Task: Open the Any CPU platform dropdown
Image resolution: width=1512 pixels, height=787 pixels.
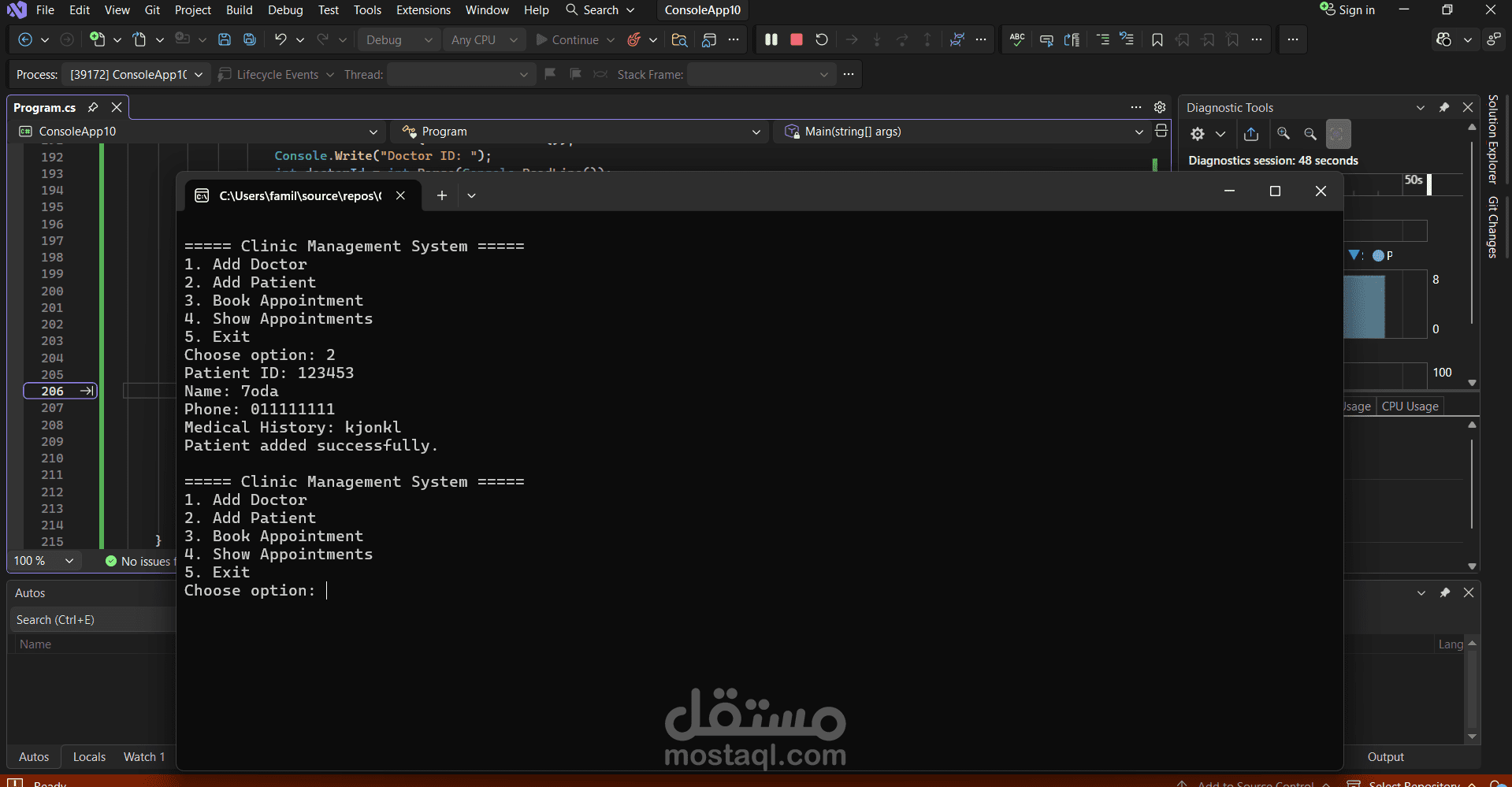Action: pos(484,39)
